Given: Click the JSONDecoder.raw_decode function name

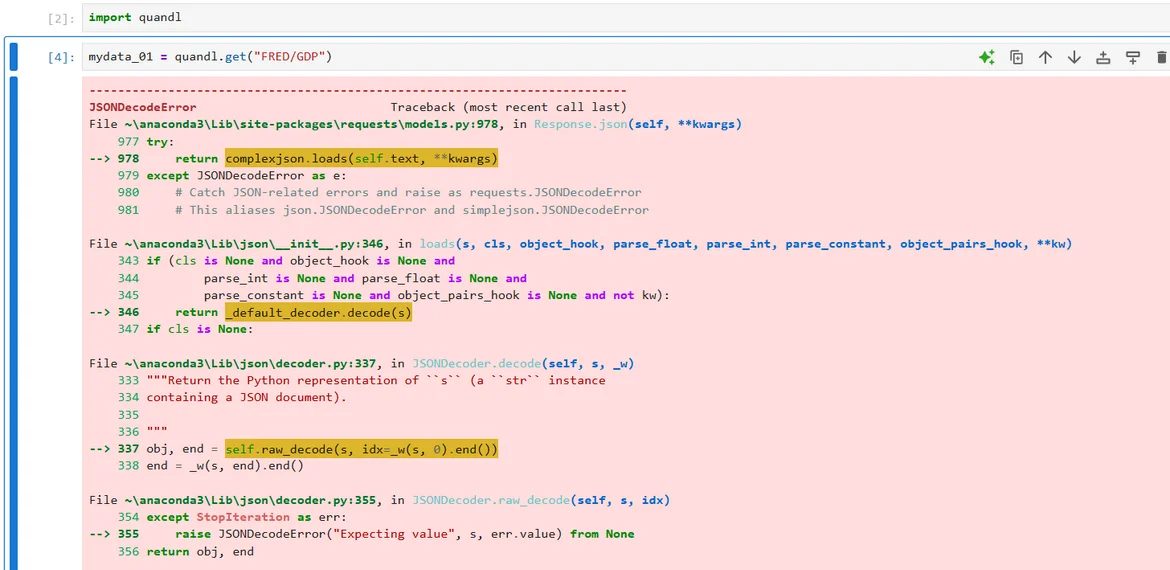Looking at the screenshot, I should tap(491, 500).
